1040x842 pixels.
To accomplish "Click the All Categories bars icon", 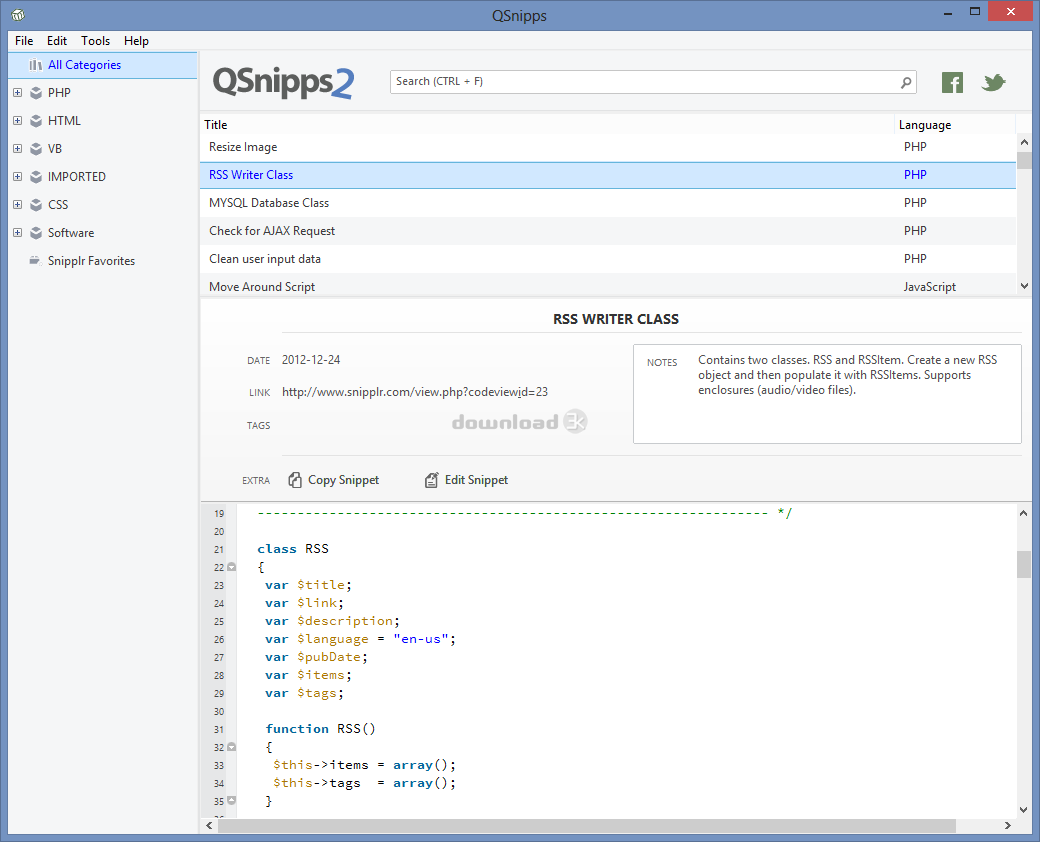I will pyautogui.click(x=36, y=65).
